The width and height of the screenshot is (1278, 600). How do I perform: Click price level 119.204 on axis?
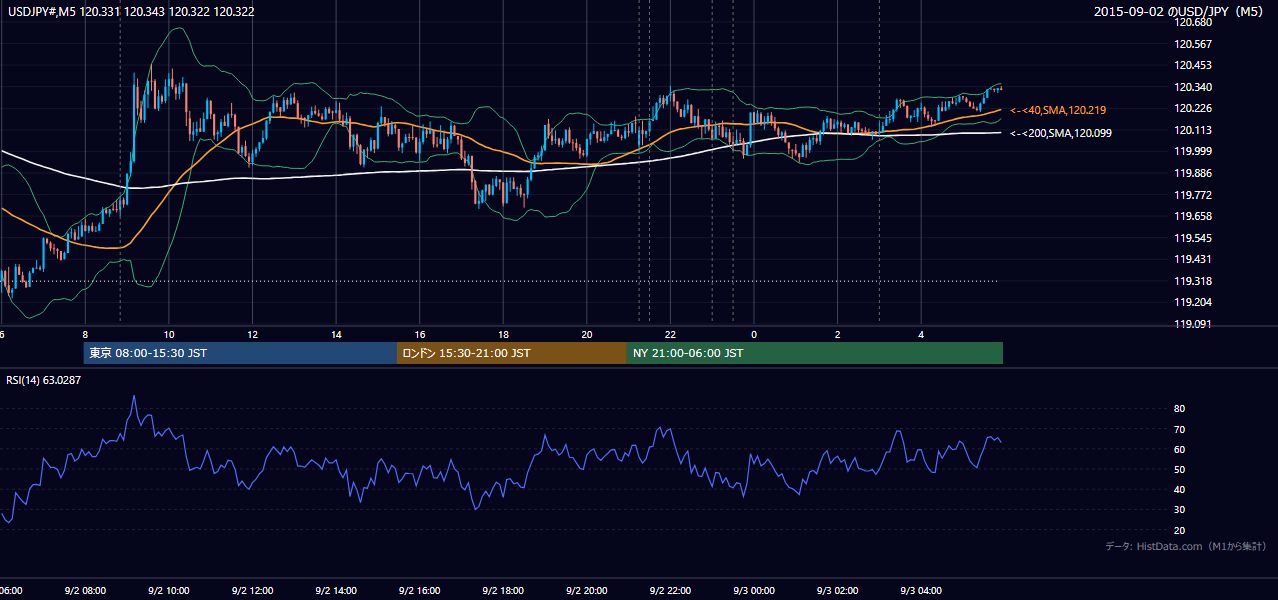[1192, 302]
